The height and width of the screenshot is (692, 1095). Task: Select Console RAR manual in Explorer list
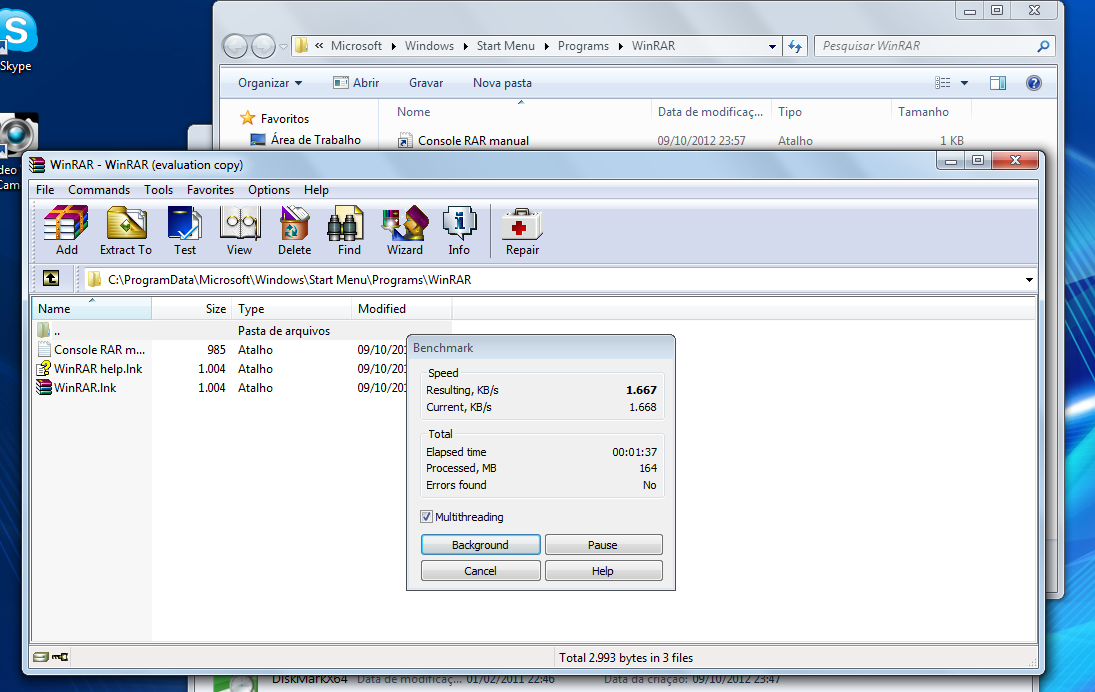[473, 141]
